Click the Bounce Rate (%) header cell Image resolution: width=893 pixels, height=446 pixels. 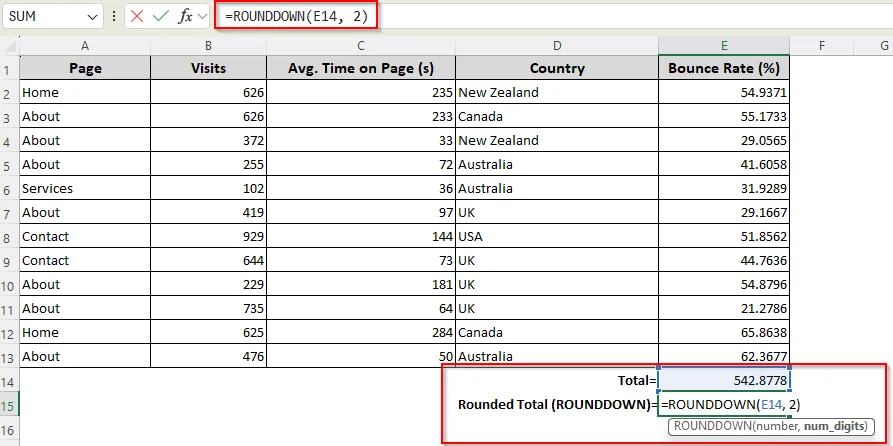coord(724,68)
